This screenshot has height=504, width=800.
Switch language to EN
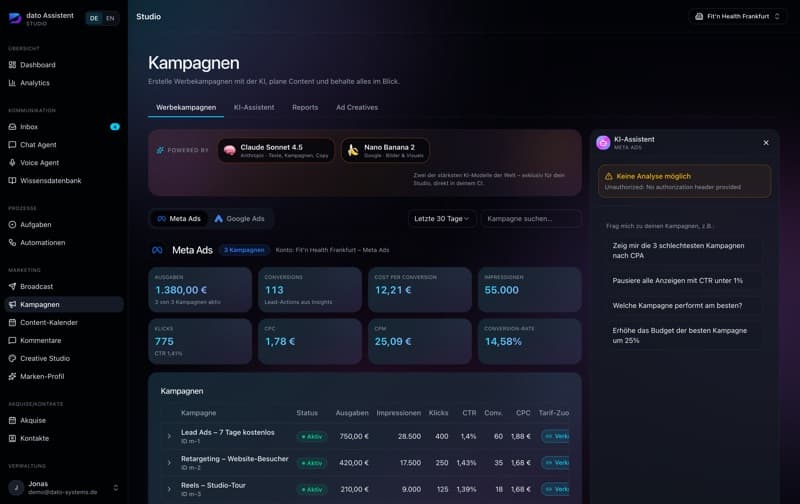[x=110, y=18]
